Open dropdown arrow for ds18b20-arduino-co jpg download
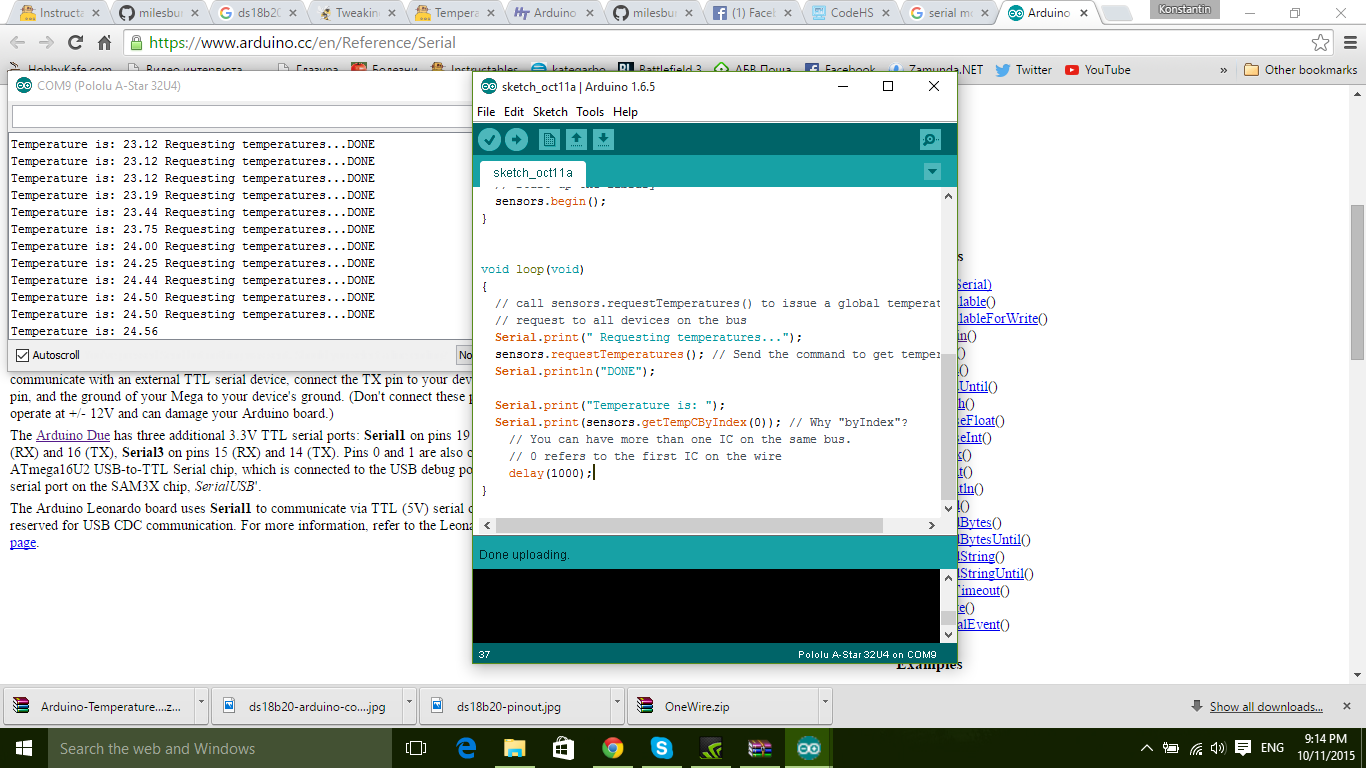Screen dimensions: 1366x768 click(409, 704)
